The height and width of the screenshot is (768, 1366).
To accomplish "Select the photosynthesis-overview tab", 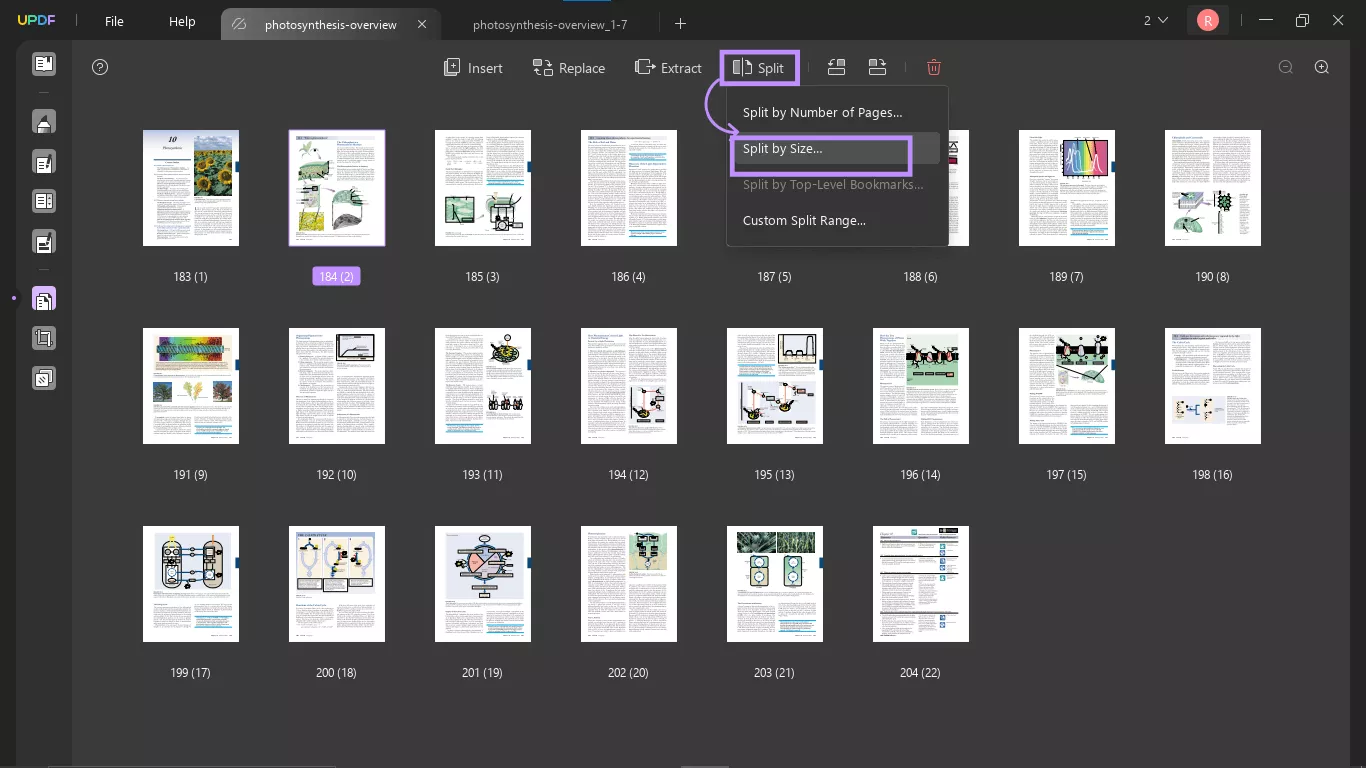I will click(x=330, y=24).
